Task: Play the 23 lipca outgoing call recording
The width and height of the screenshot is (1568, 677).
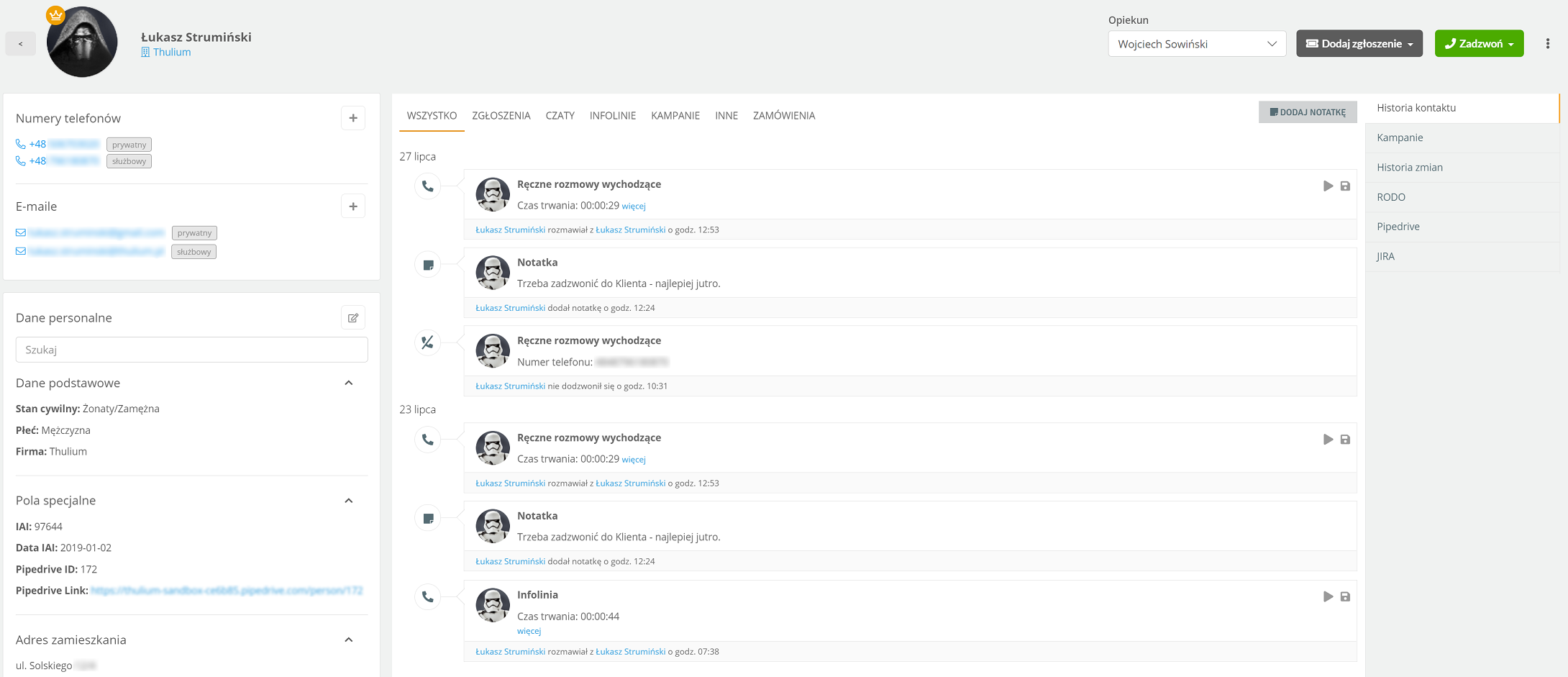Action: 1328,440
